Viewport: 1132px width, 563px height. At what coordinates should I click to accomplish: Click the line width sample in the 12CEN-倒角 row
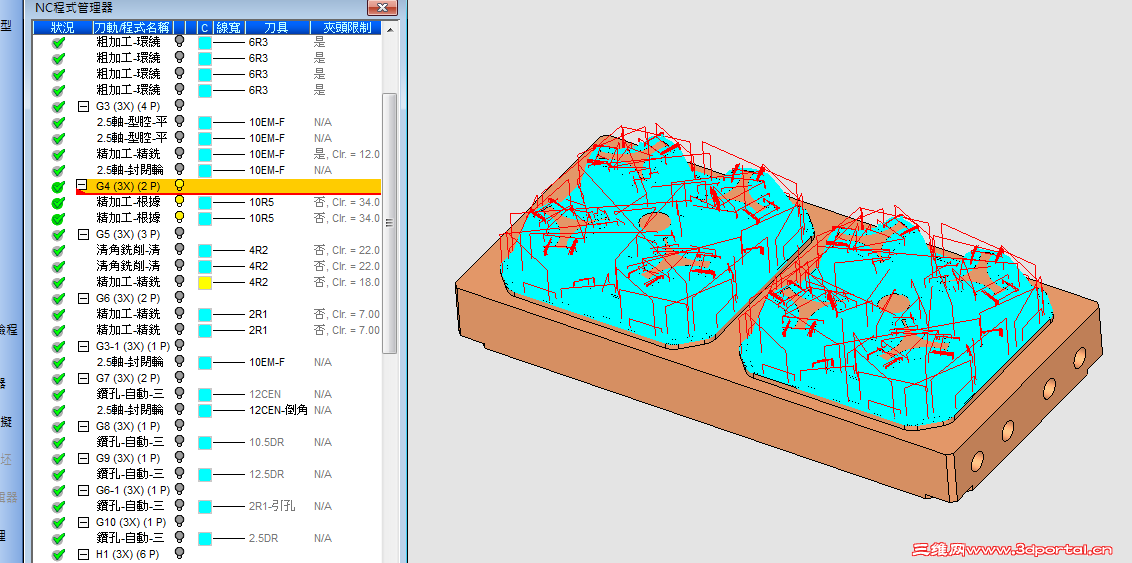229,410
